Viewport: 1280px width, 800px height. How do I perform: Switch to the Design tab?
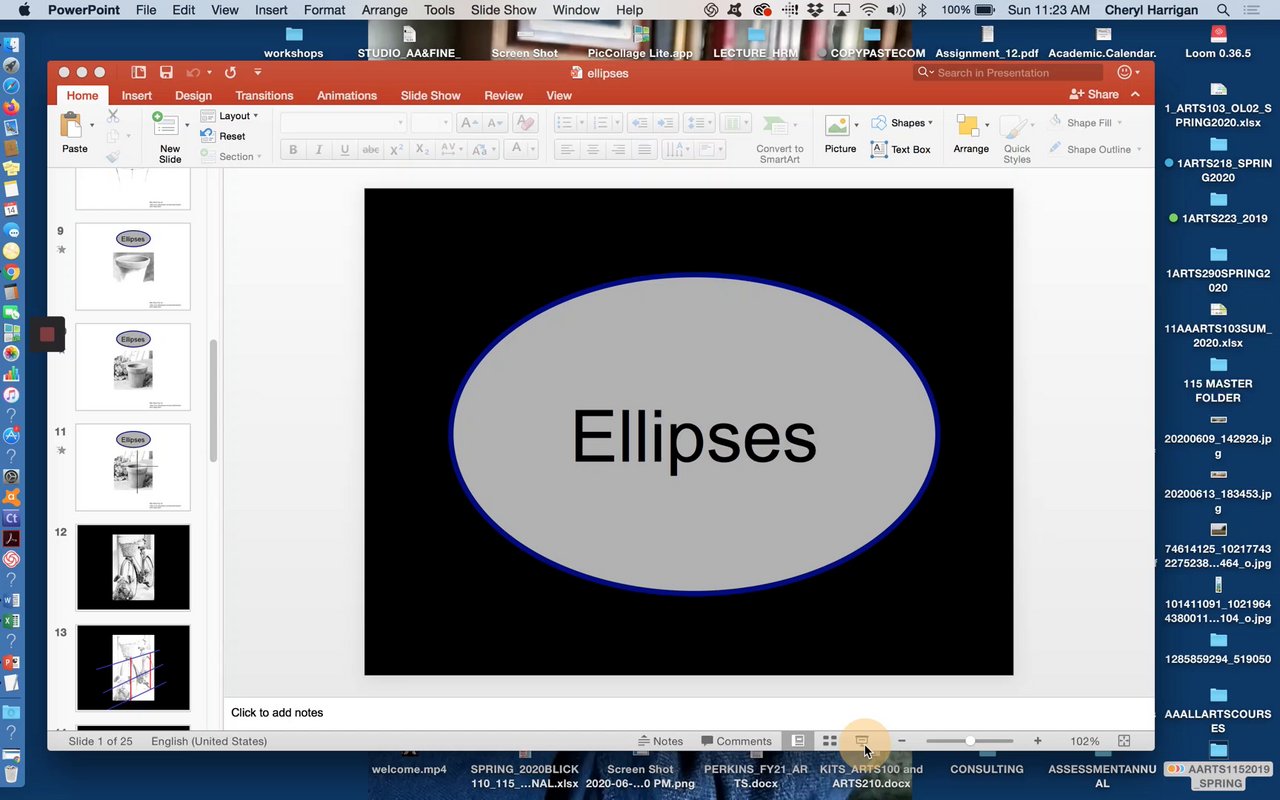pos(194,95)
